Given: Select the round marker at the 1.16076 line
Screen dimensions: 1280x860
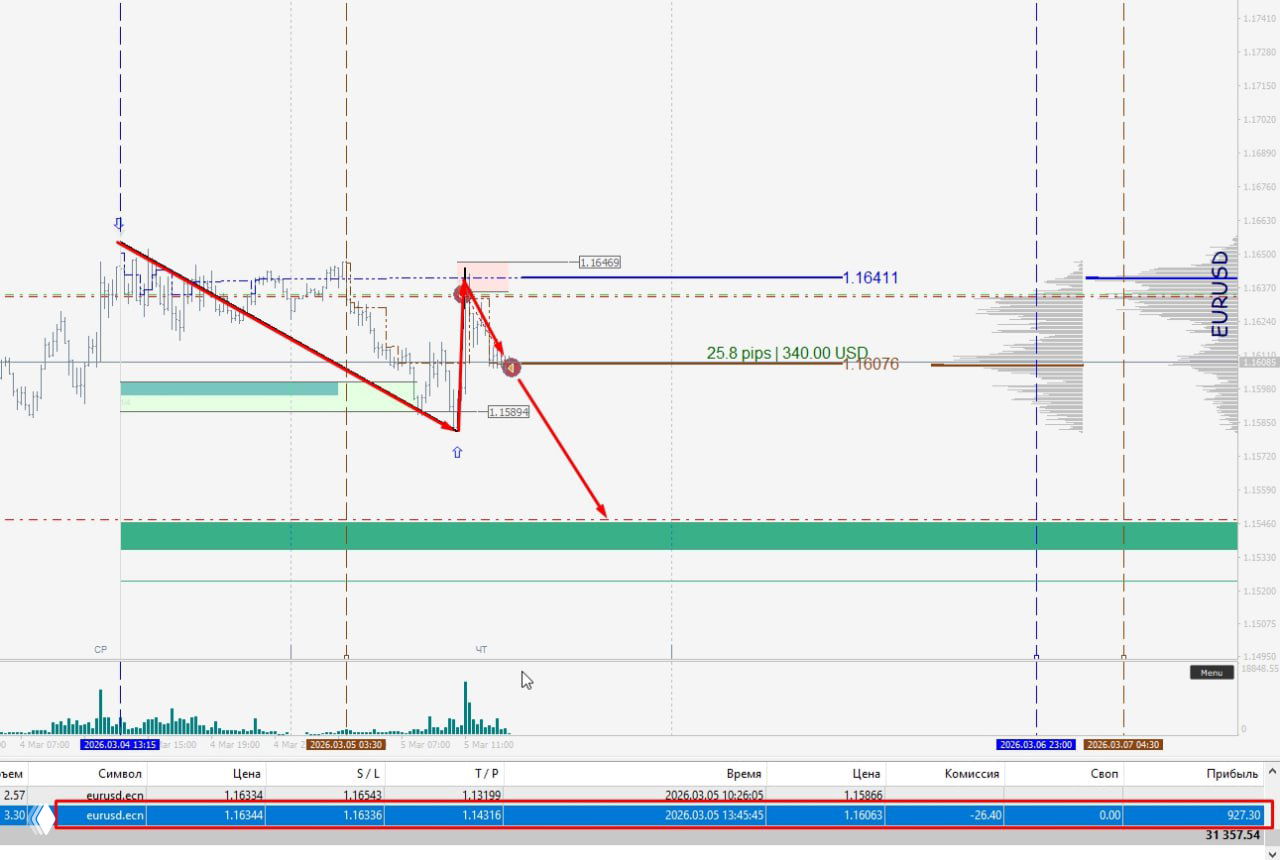Looking at the screenshot, I should click(511, 368).
